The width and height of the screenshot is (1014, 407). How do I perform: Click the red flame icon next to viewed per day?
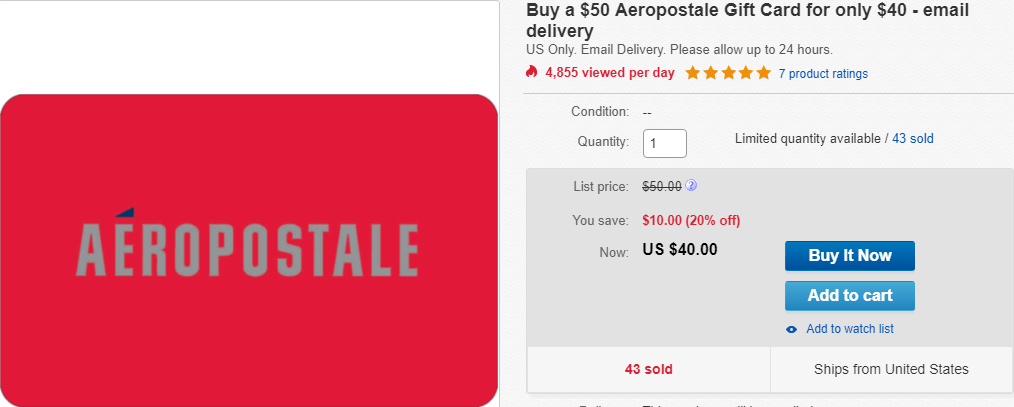point(532,72)
